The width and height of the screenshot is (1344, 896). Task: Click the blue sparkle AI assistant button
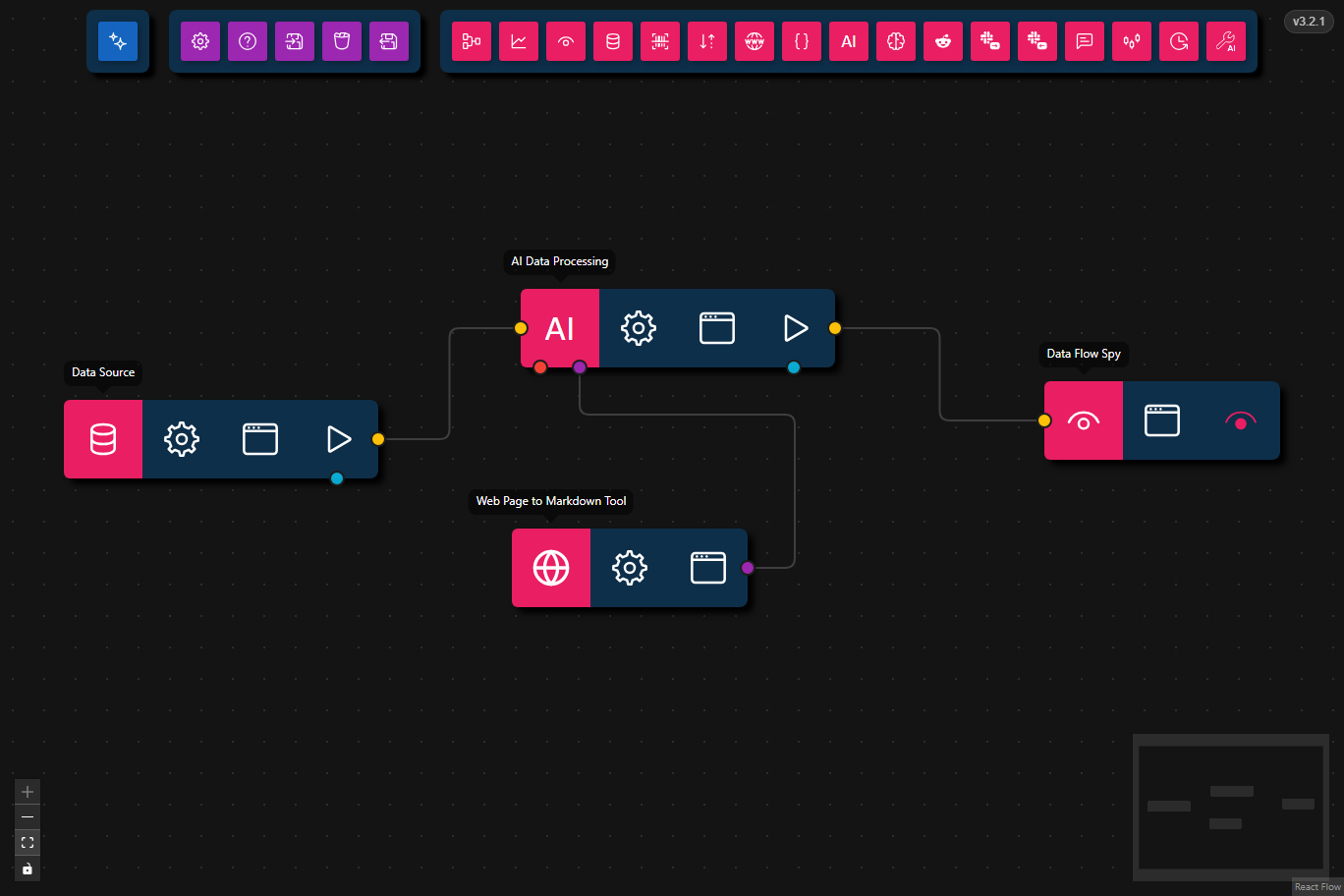pos(118,41)
